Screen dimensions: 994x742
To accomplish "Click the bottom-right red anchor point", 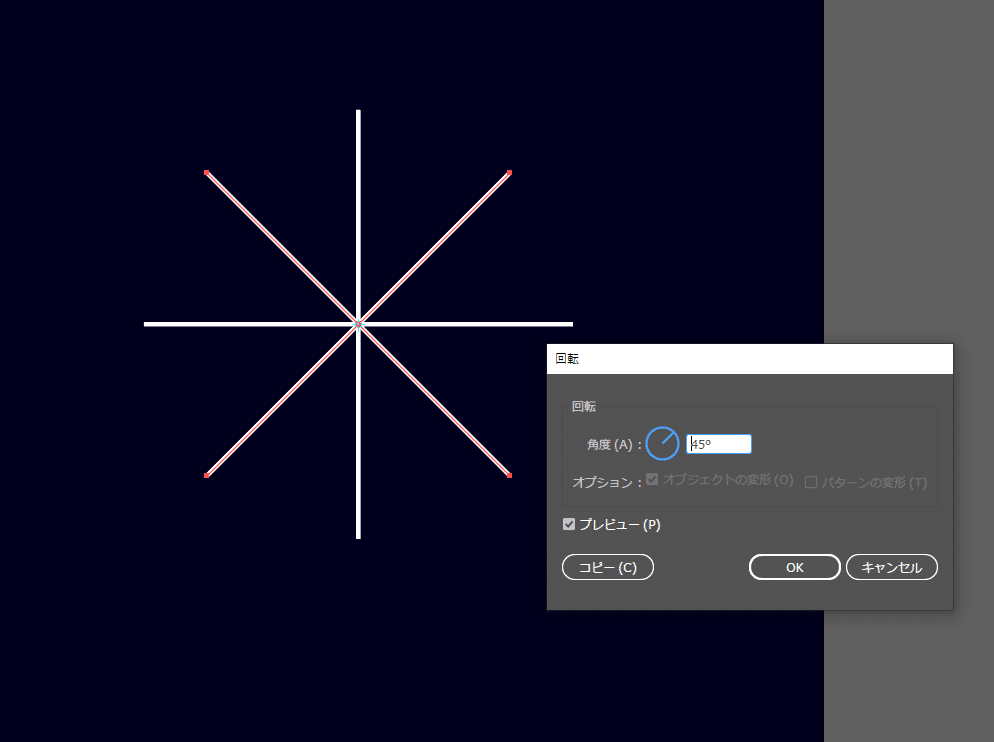I will (x=509, y=475).
